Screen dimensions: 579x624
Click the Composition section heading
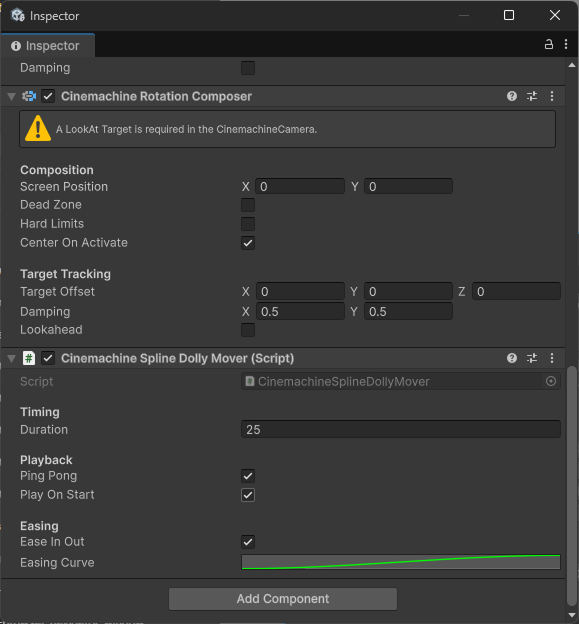[x=57, y=170]
